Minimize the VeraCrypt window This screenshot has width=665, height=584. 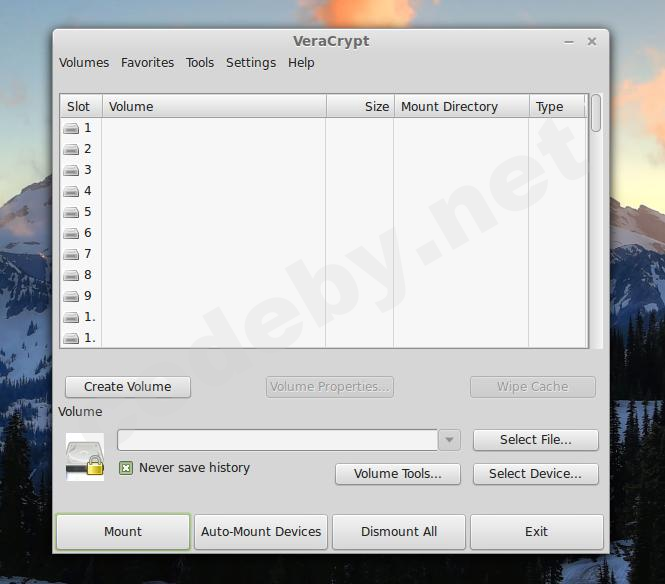pos(569,42)
